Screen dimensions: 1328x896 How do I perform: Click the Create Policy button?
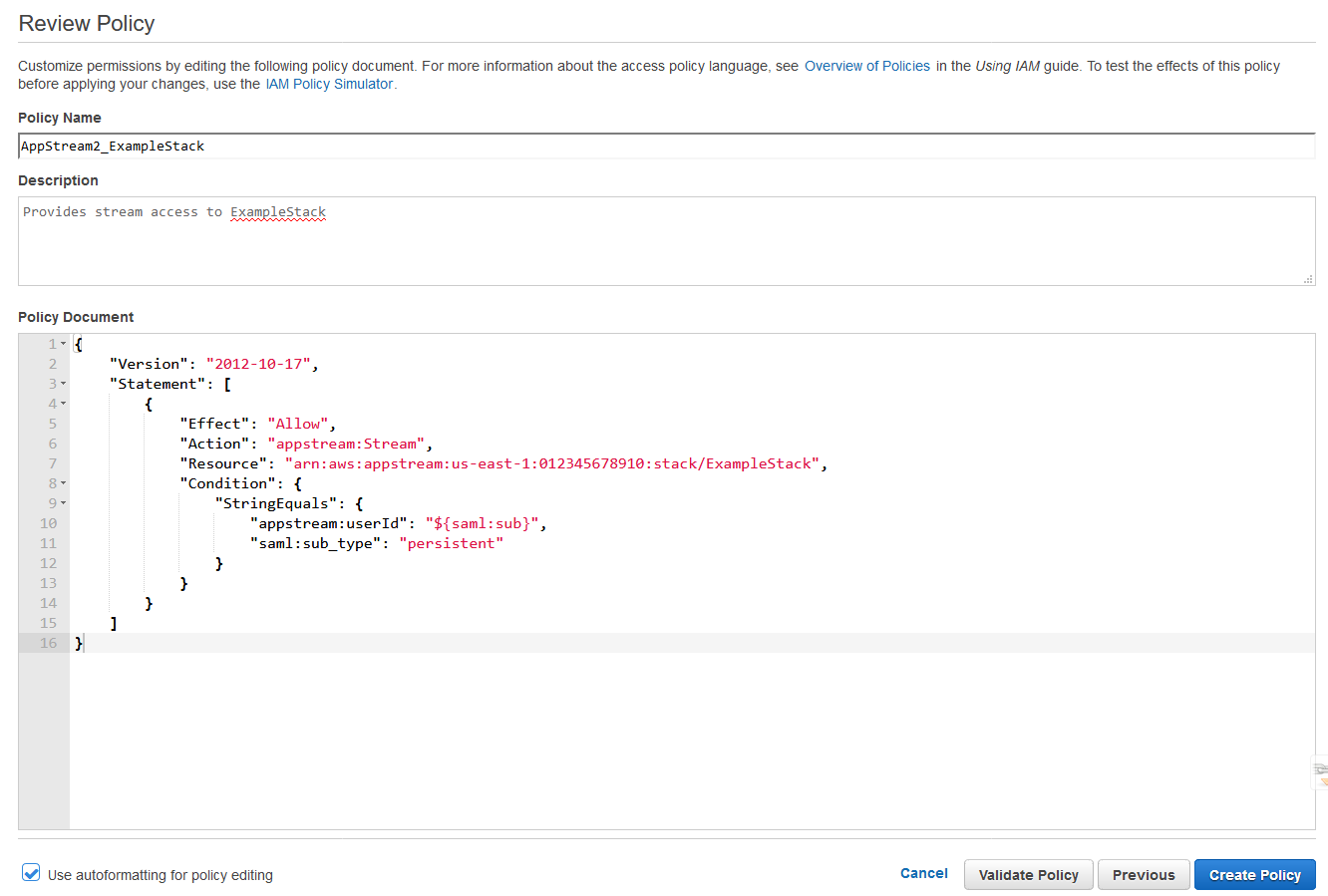tap(1254, 875)
